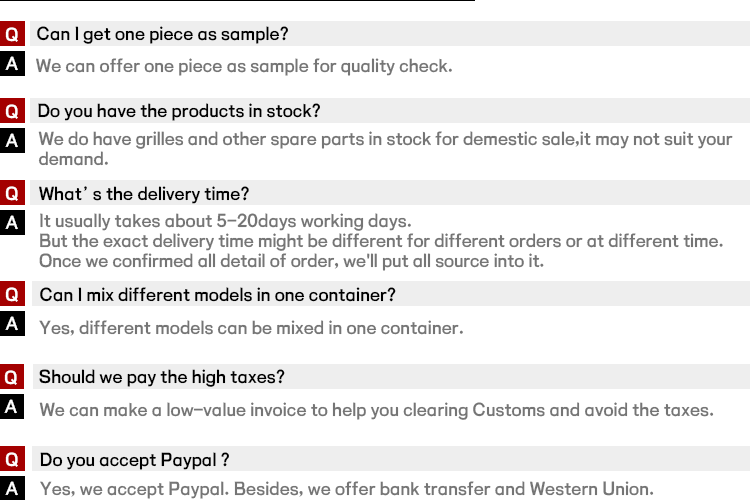Viewport: 750px width, 500px height.
Task: Click the Q icon beside high taxes question
Action: (x=12, y=377)
